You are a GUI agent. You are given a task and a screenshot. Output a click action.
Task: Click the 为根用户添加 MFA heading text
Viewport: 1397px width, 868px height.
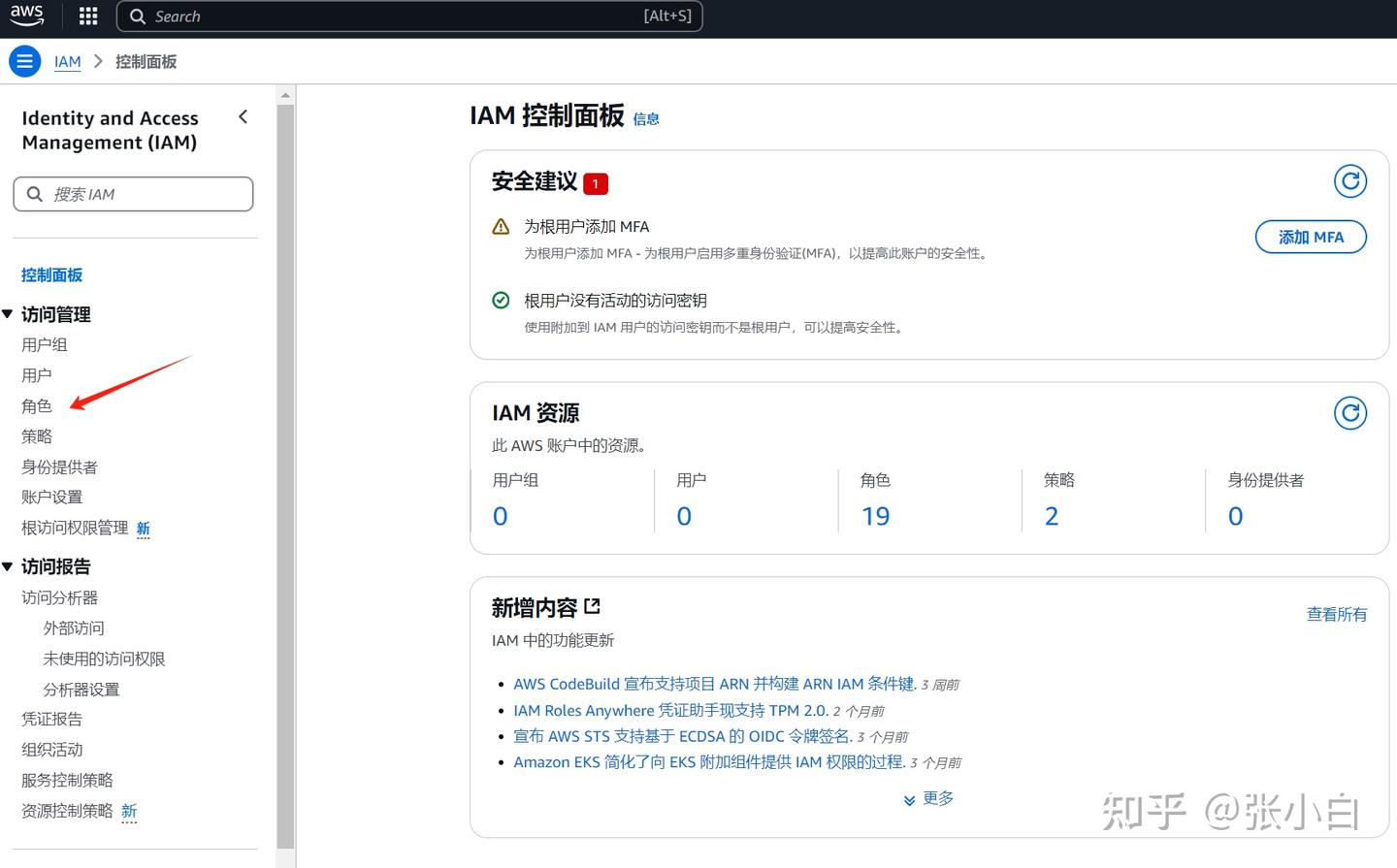[587, 227]
